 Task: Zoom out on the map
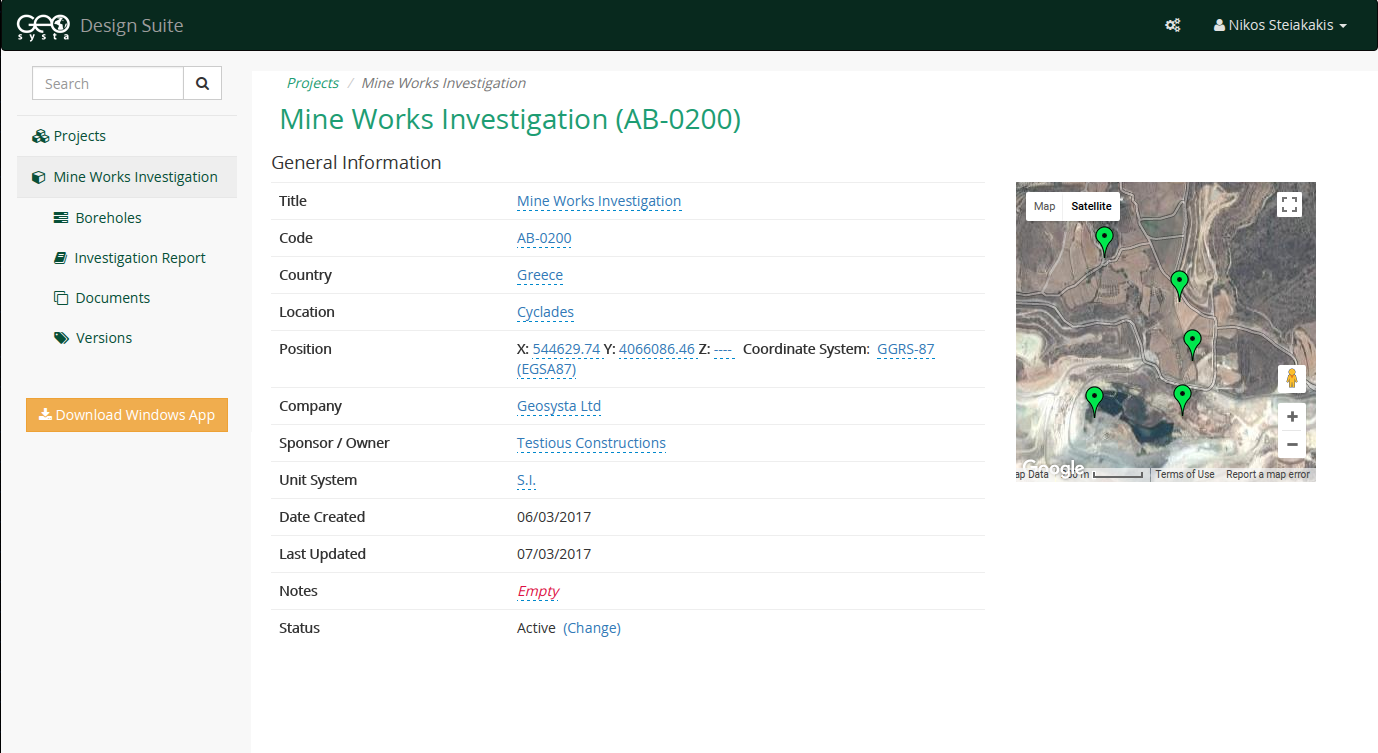[1292, 444]
